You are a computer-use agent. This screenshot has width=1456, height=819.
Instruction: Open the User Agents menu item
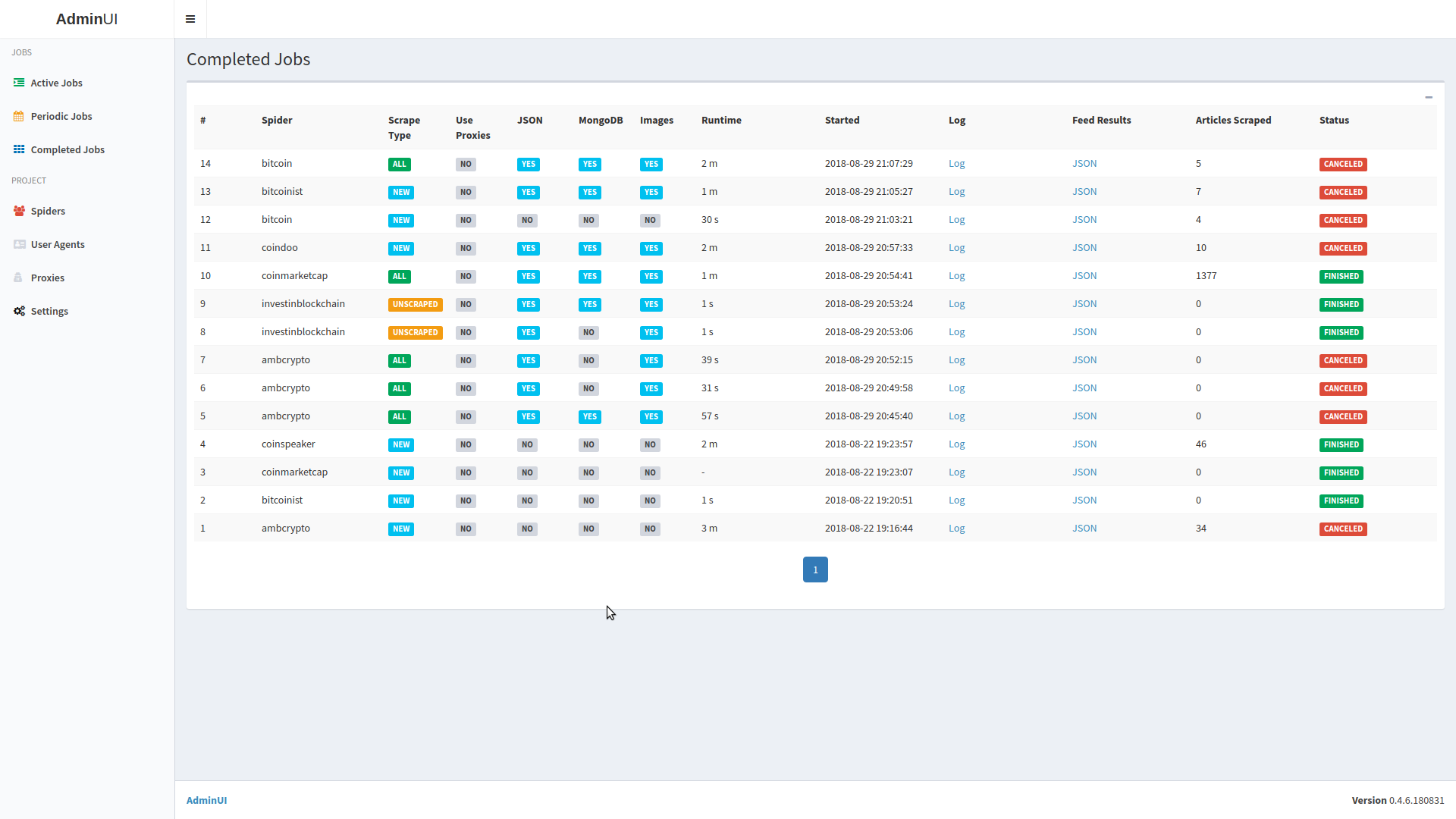click(x=58, y=244)
